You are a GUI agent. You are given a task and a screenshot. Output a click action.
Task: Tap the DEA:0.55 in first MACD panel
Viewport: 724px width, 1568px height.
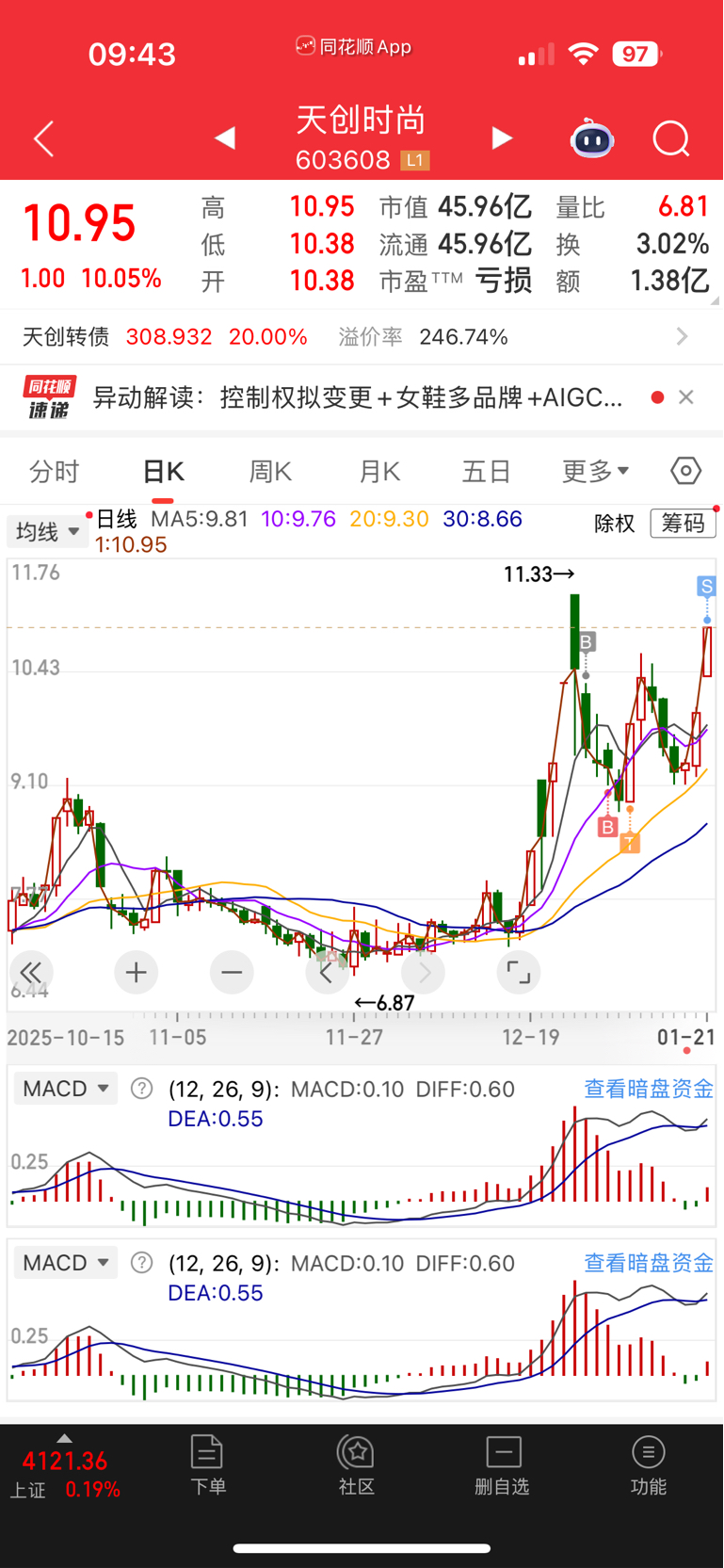coord(216,1119)
